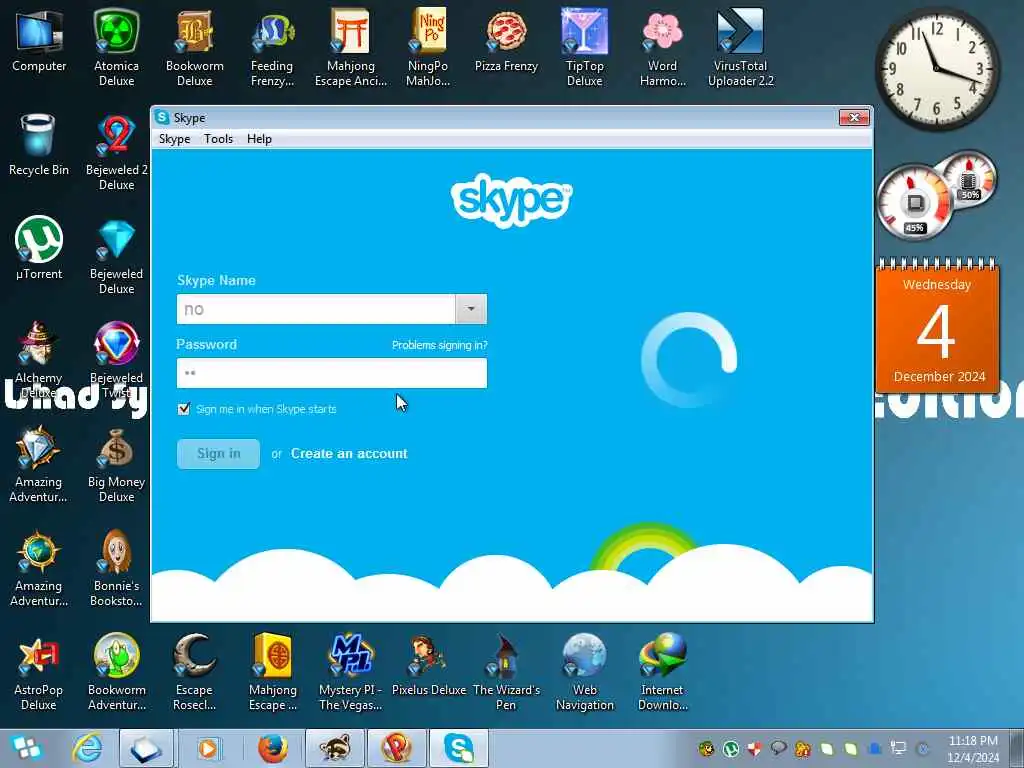Select the Pixelus Deluxe icon

click(x=428, y=666)
